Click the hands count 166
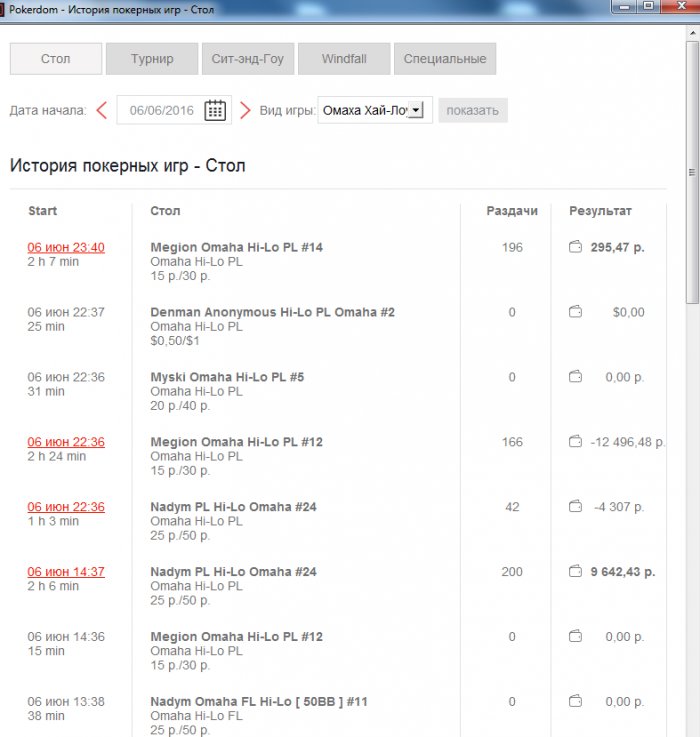This screenshot has width=700, height=737. (512, 442)
